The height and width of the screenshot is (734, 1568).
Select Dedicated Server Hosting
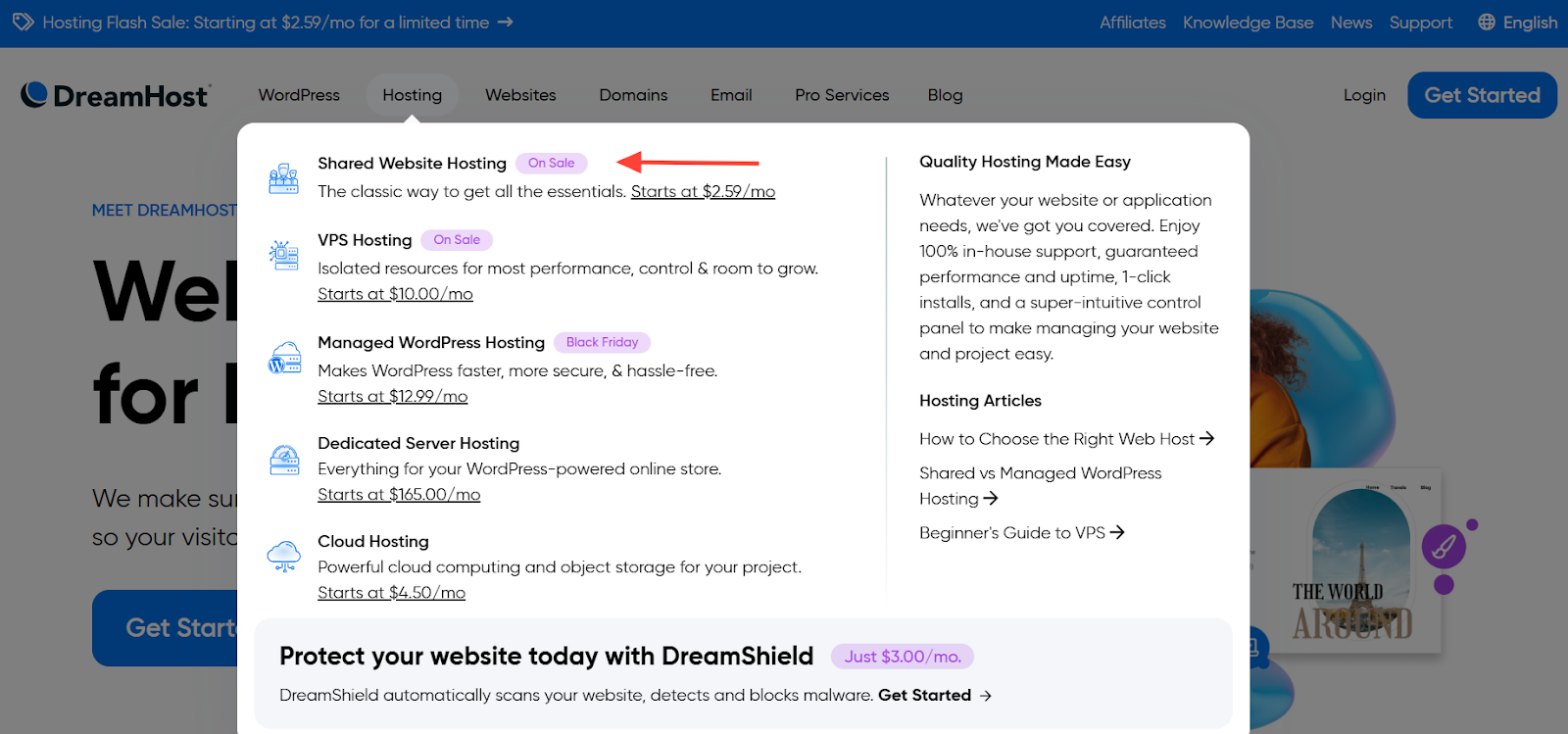[x=418, y=443]
